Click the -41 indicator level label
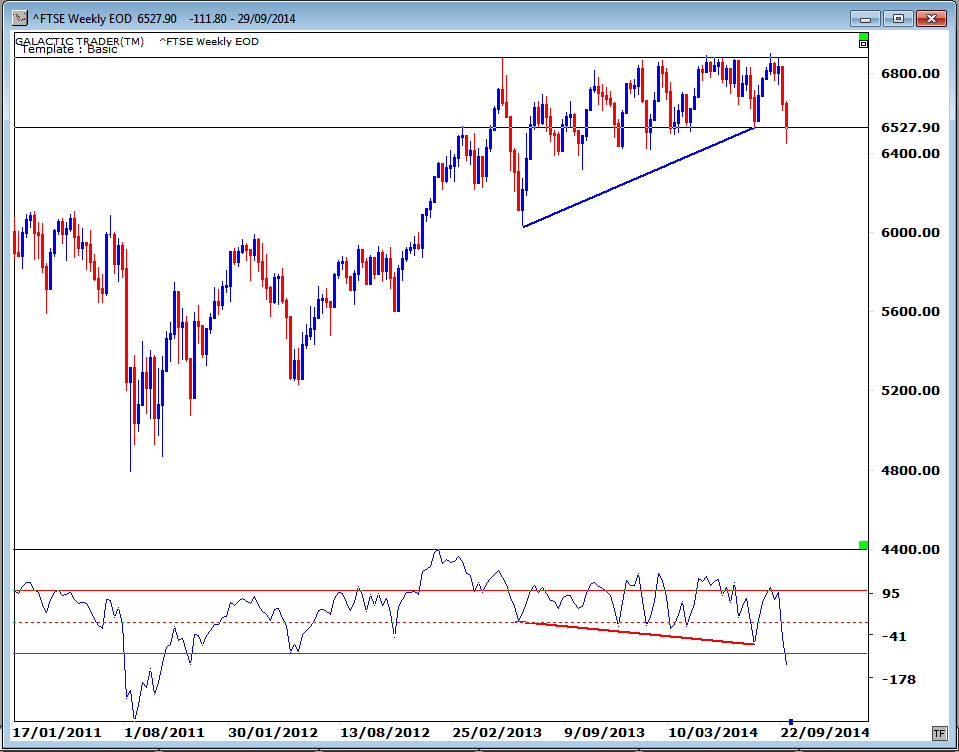The image size is (959, 752). coord(894,636)
